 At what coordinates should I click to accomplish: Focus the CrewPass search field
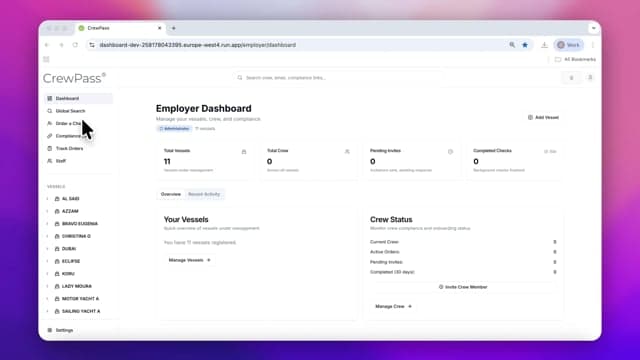[x=338, y=78]
